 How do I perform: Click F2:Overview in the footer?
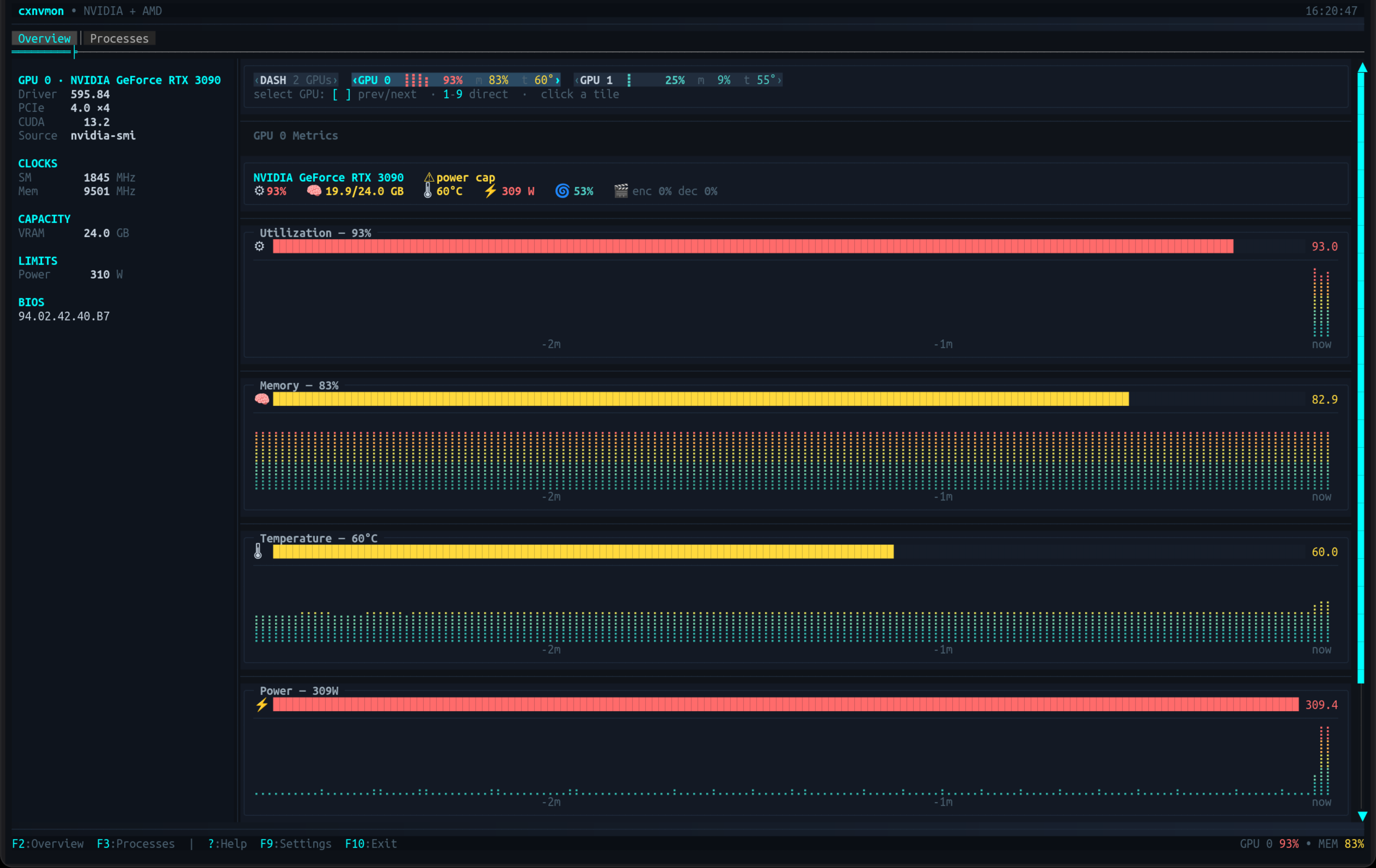48,844
